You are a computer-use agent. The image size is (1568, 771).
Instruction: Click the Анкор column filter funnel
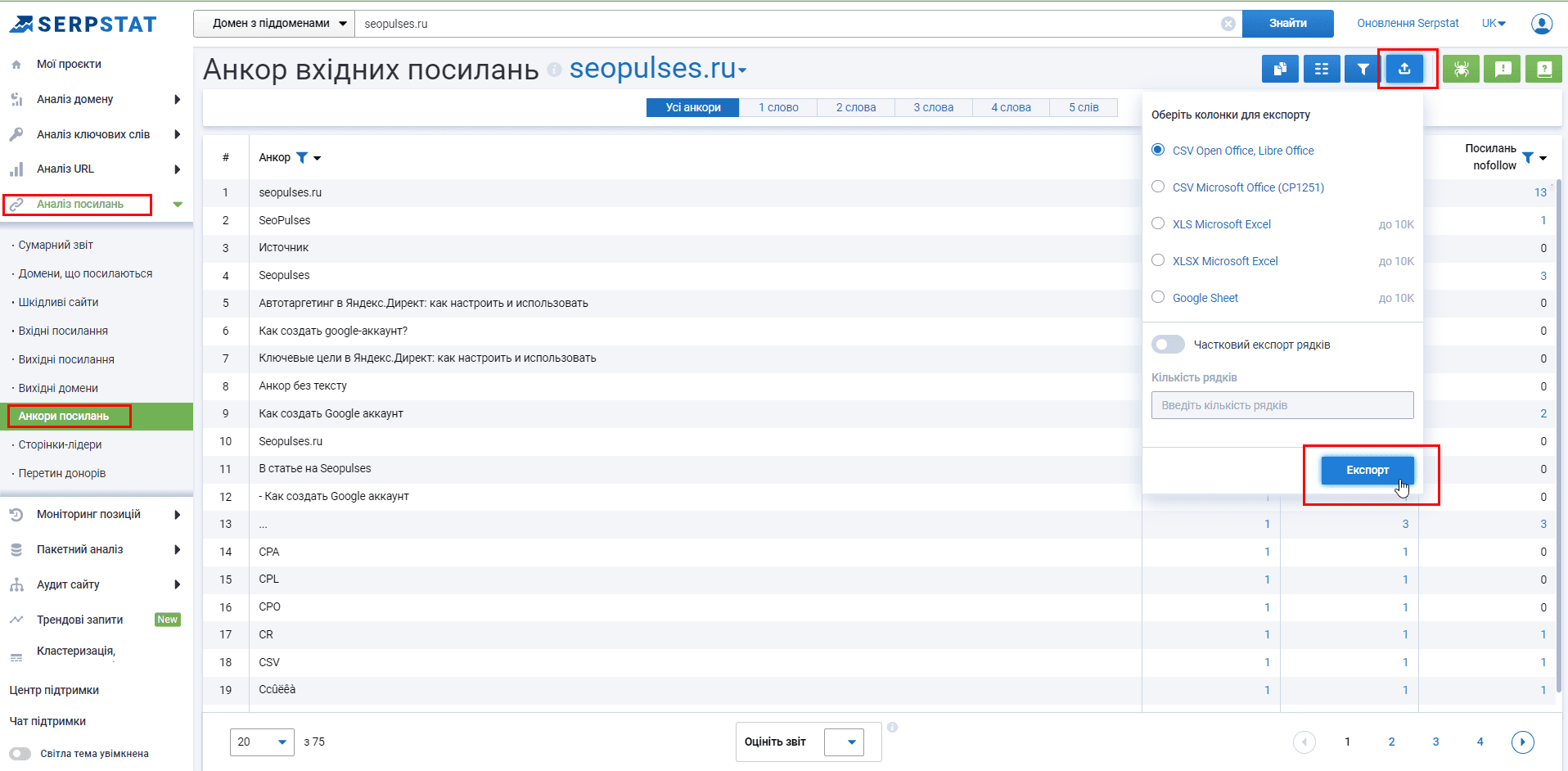(x=302, y=157)
